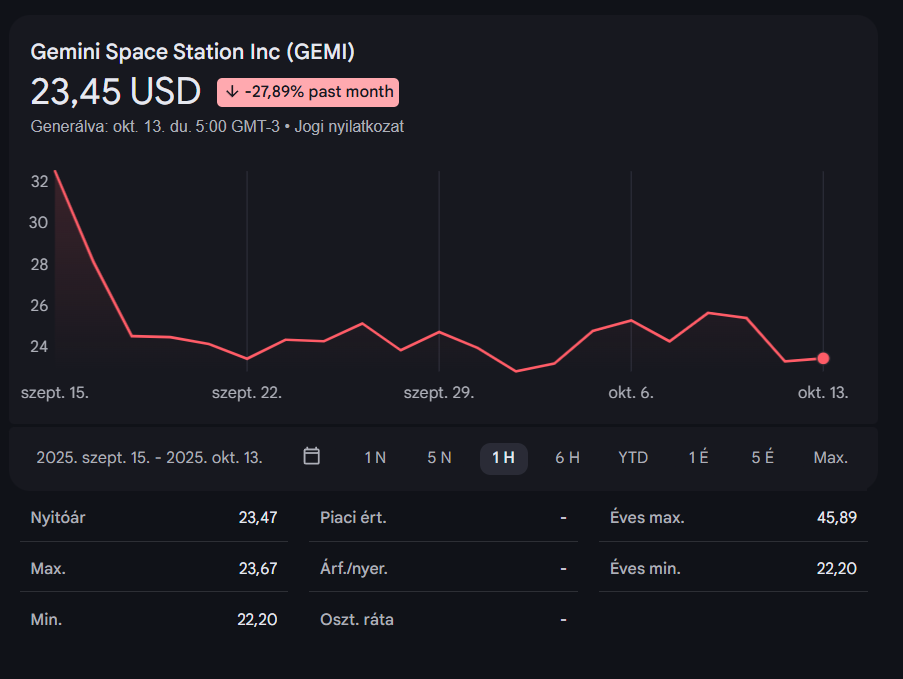This screenshot has height=679, width=903.
Task: Click the down arrow in percentage badge
Action: pyautogui.click(x=232, y=92)
